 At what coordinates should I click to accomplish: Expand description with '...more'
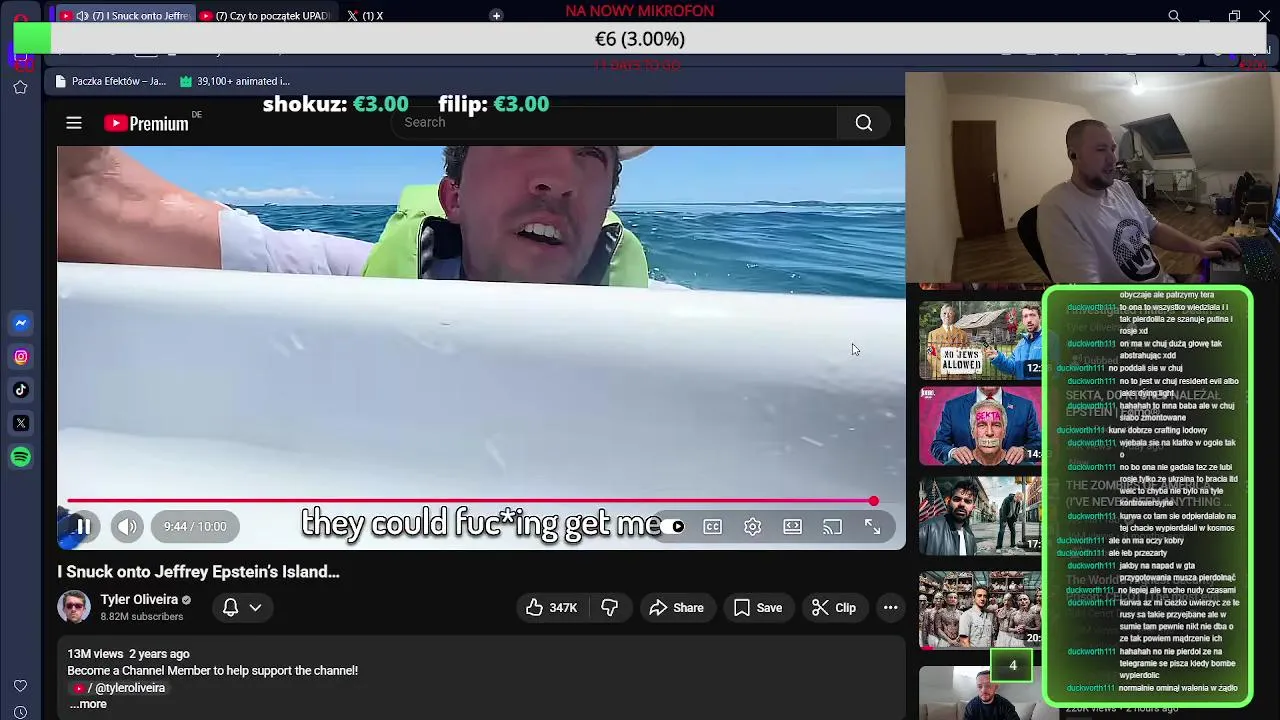point(88,704)
